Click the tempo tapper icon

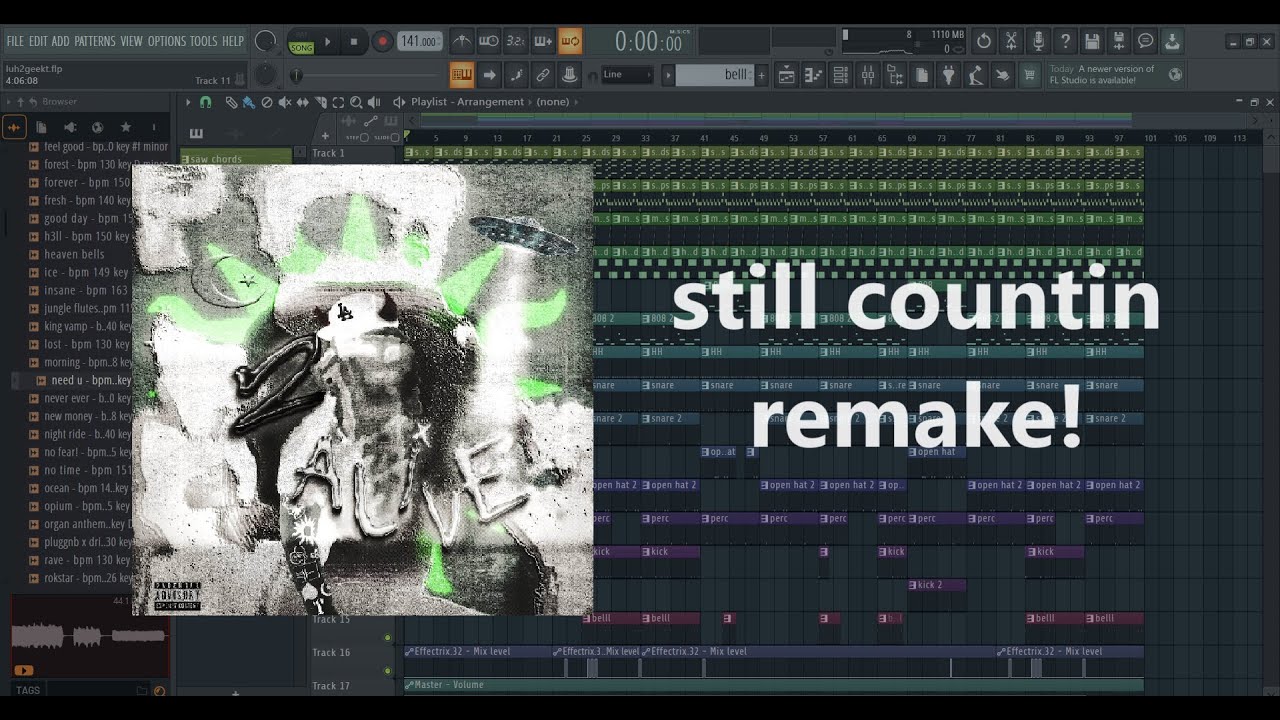click(x=976, y=75)
